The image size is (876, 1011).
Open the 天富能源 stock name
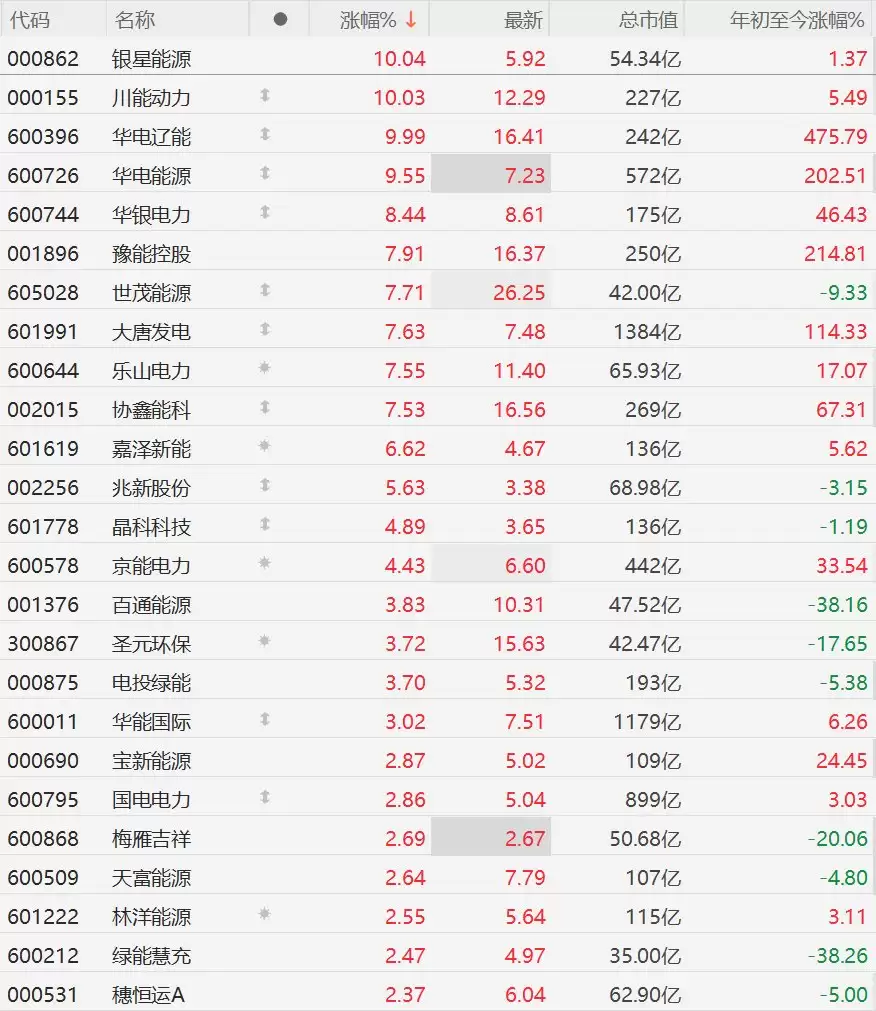(x=151, y=878)
